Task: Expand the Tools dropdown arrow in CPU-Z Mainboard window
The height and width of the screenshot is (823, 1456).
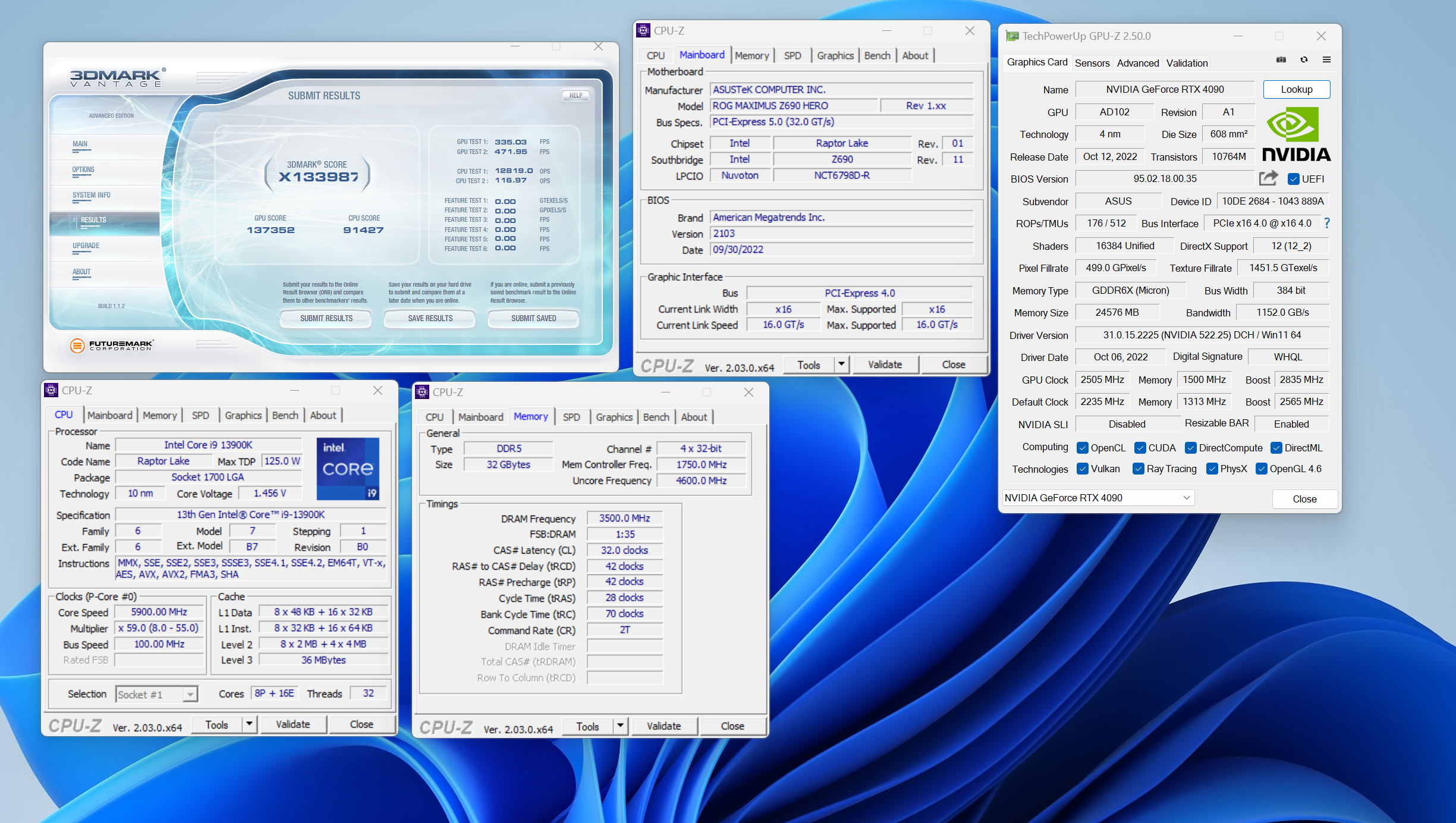Action: 841,364
